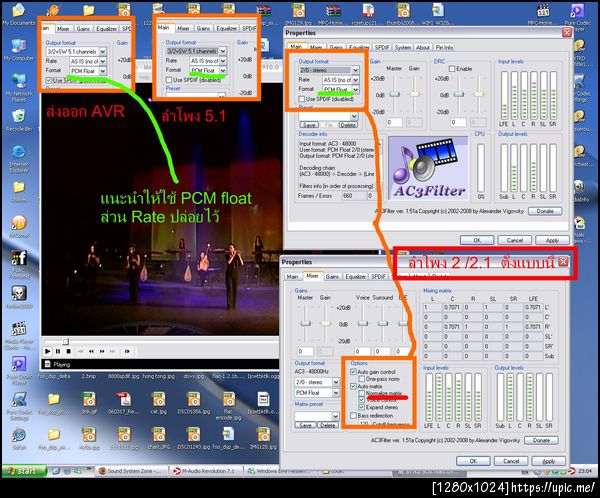This screenshot has height=498, width=600.
Task: Click Donate in the upper Properties window
Action: point(545,211)
